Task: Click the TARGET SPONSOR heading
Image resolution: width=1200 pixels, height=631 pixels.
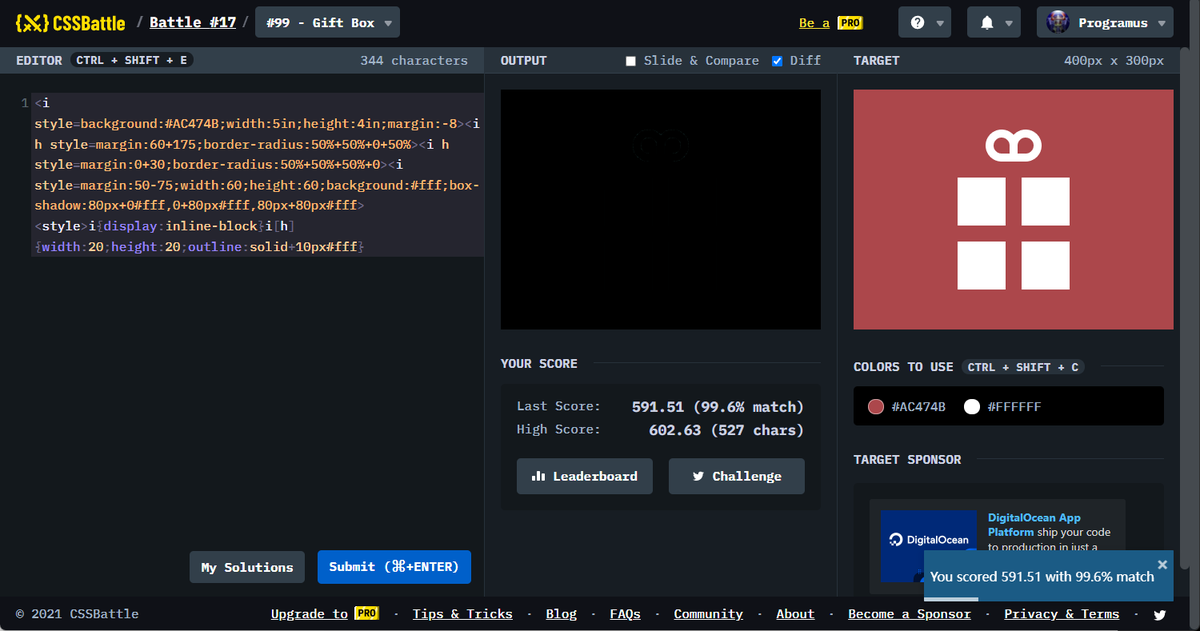Action: click(907, 460)
